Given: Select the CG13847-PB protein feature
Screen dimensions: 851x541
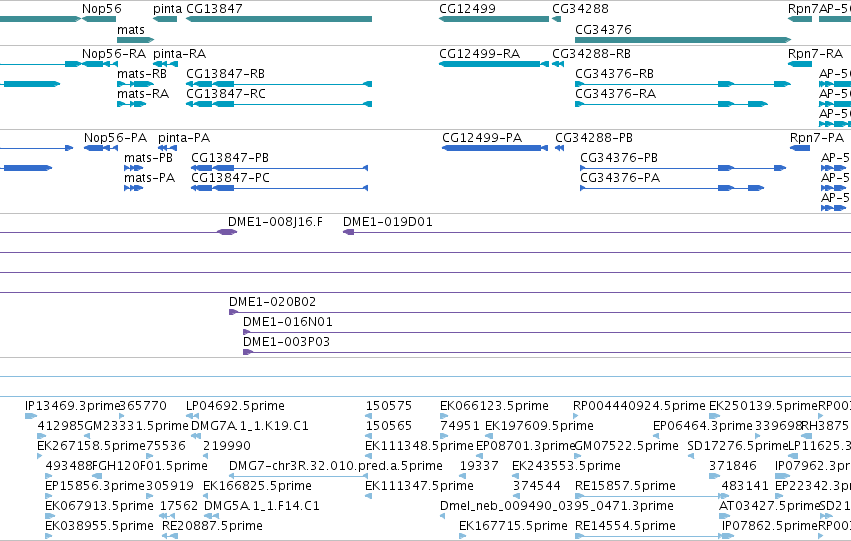Looking at the screenshot, I should [280, 168].
